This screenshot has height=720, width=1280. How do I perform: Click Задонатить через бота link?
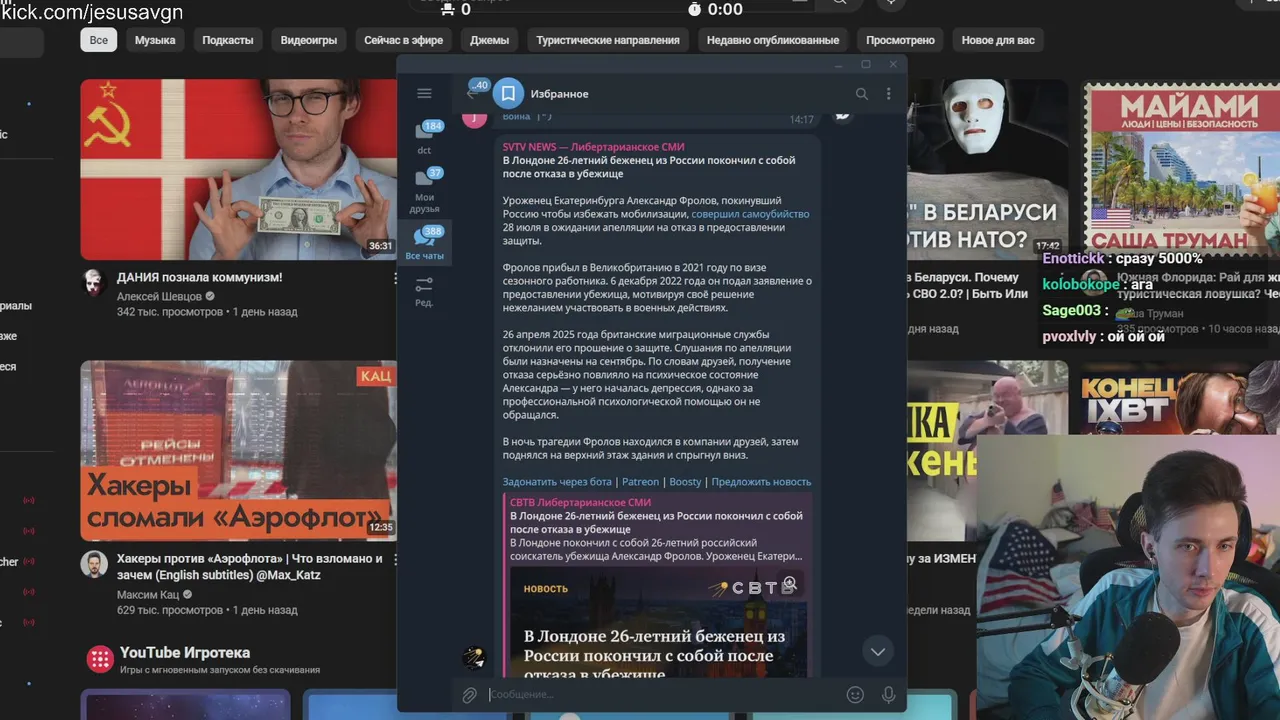557,482
